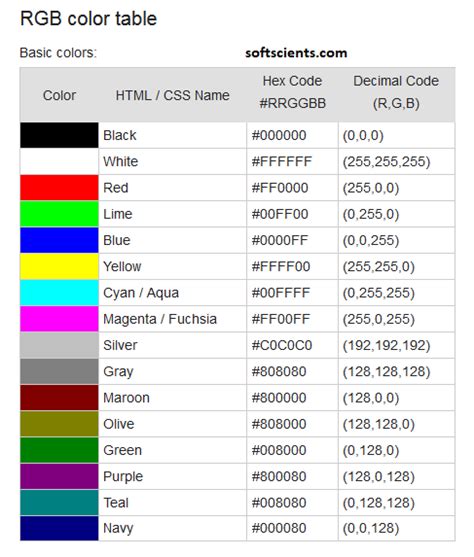Click the Hex Code #RRGGBB column header
The height and width of the screenshot is (557, 474).
pyautogui.click(x=292, y=92)
